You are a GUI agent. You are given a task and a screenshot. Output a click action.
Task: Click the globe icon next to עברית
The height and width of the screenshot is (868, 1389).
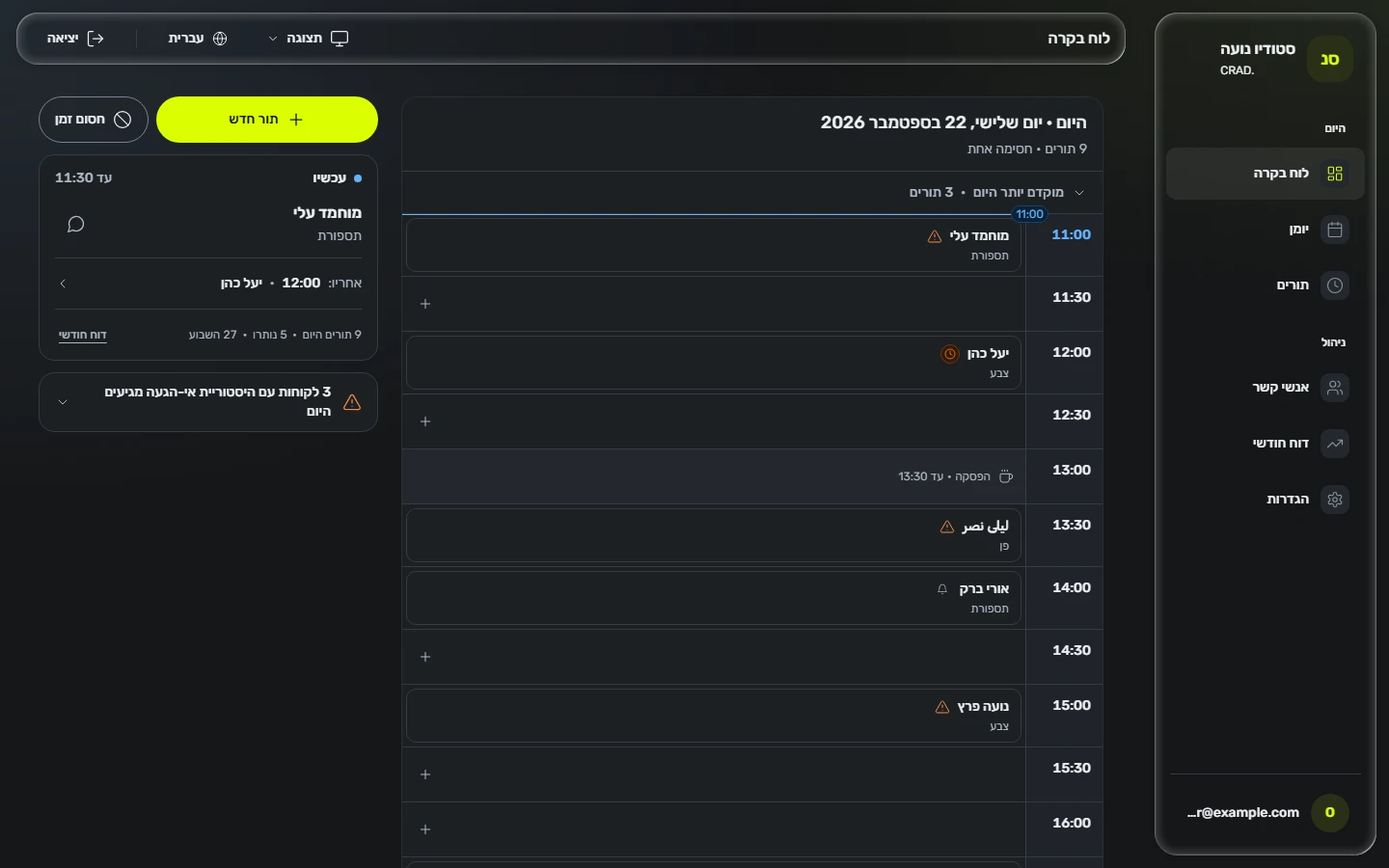point(220,39)
